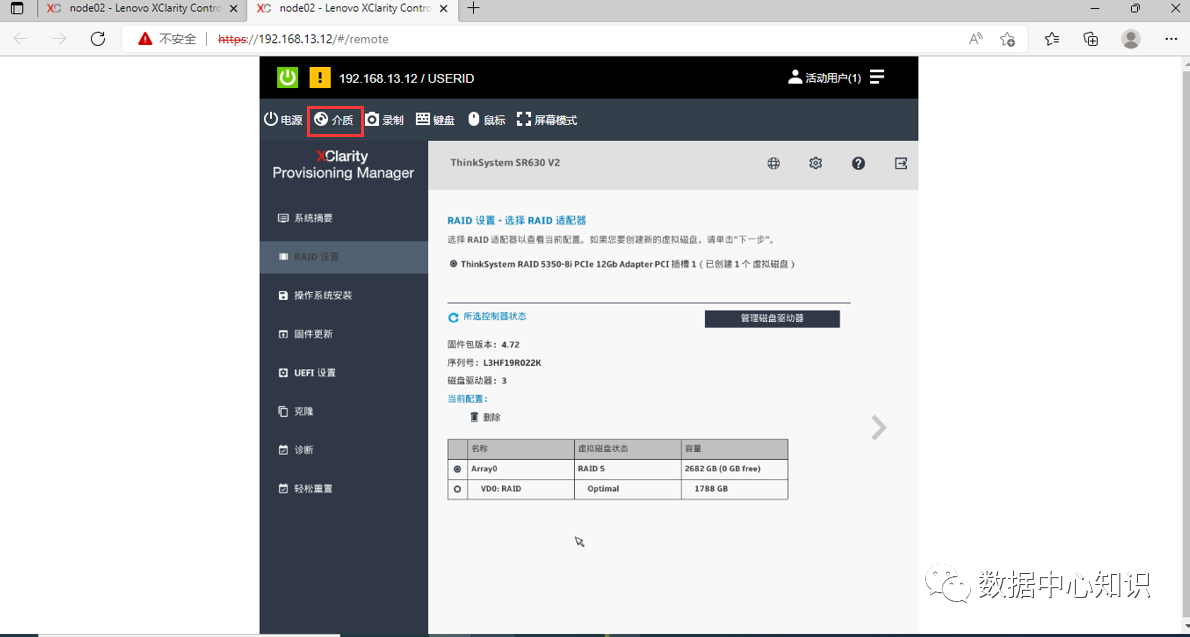Open the 键盘 keyboard menu
1190x637 pixels.
tap(436, 120)
